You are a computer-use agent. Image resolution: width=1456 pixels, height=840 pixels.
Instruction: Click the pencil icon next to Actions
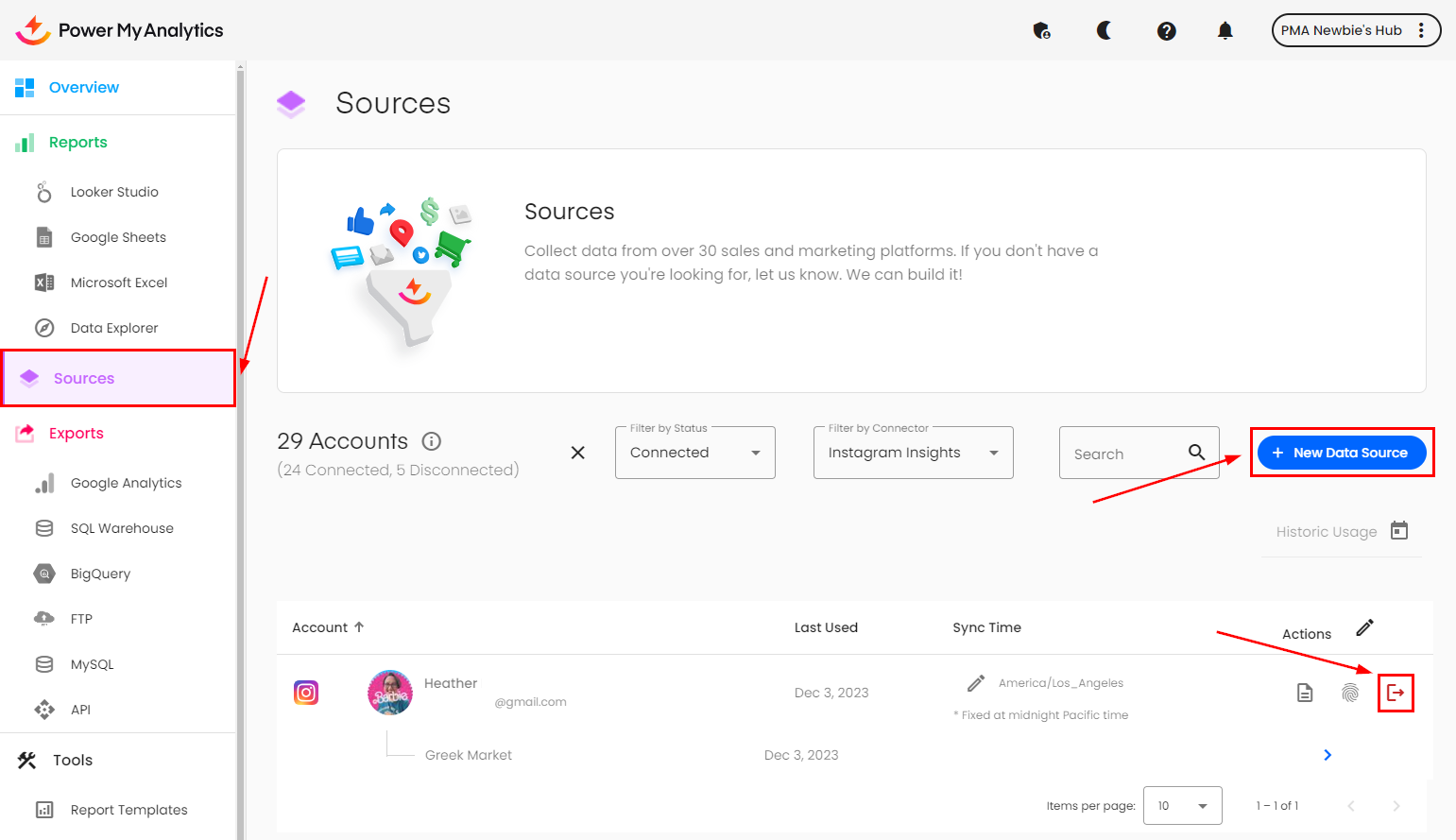tap(1365, 627)
